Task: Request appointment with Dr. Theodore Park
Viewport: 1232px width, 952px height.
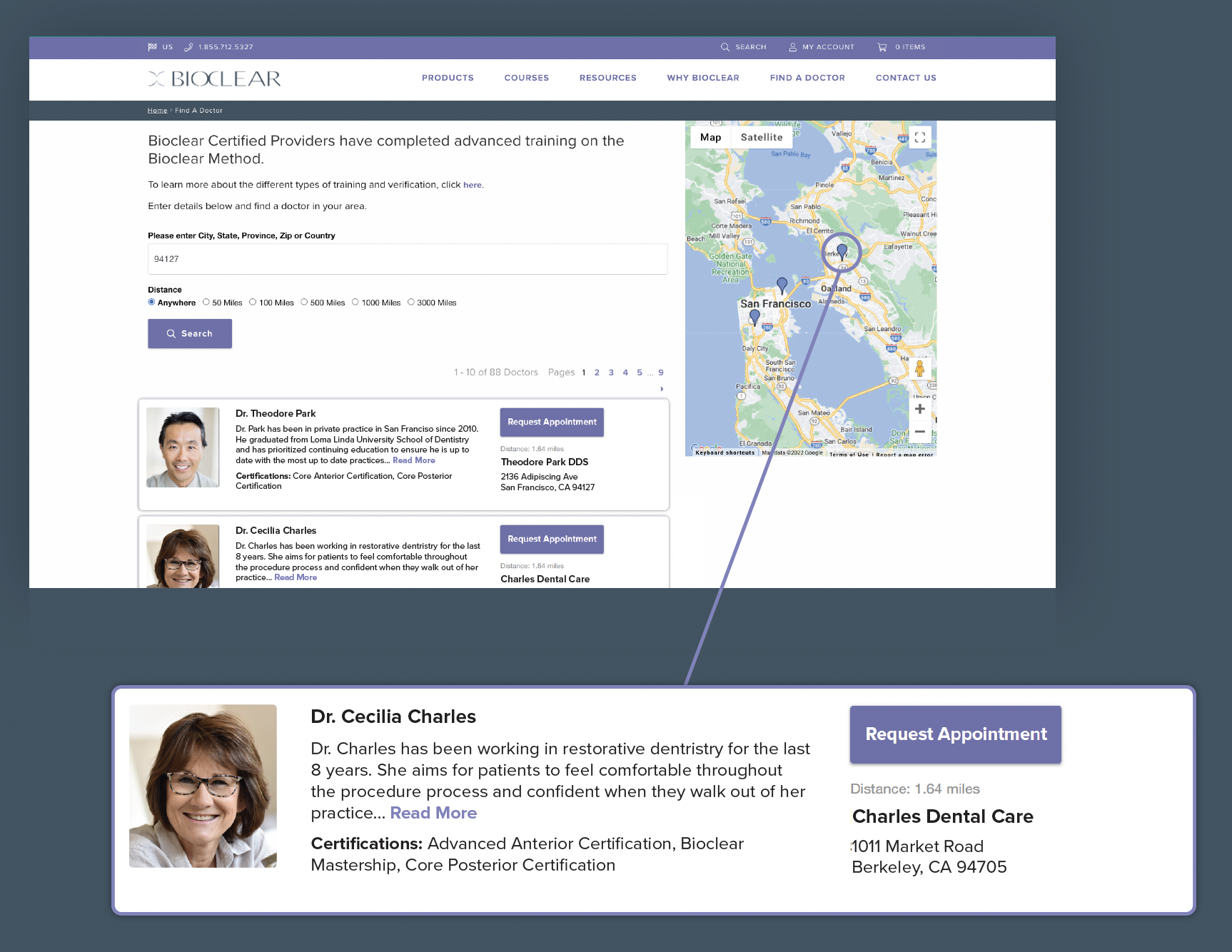Action: point(552,422)
